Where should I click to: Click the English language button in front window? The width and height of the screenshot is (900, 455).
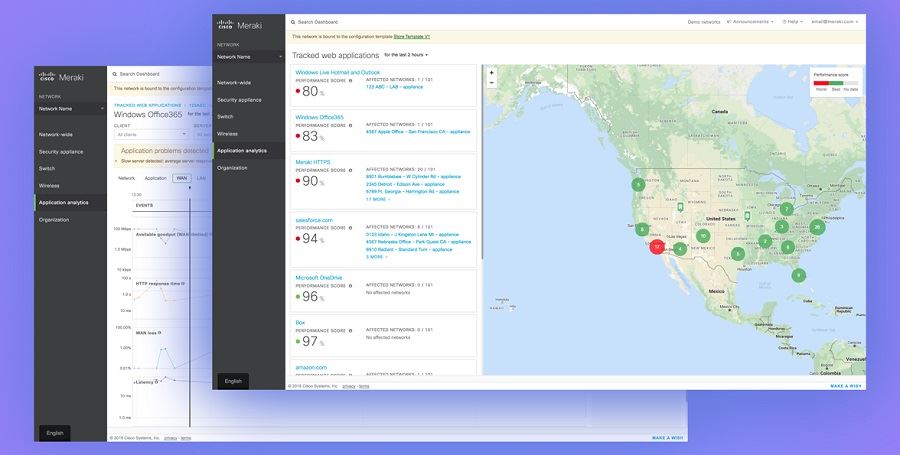(233, 381)
